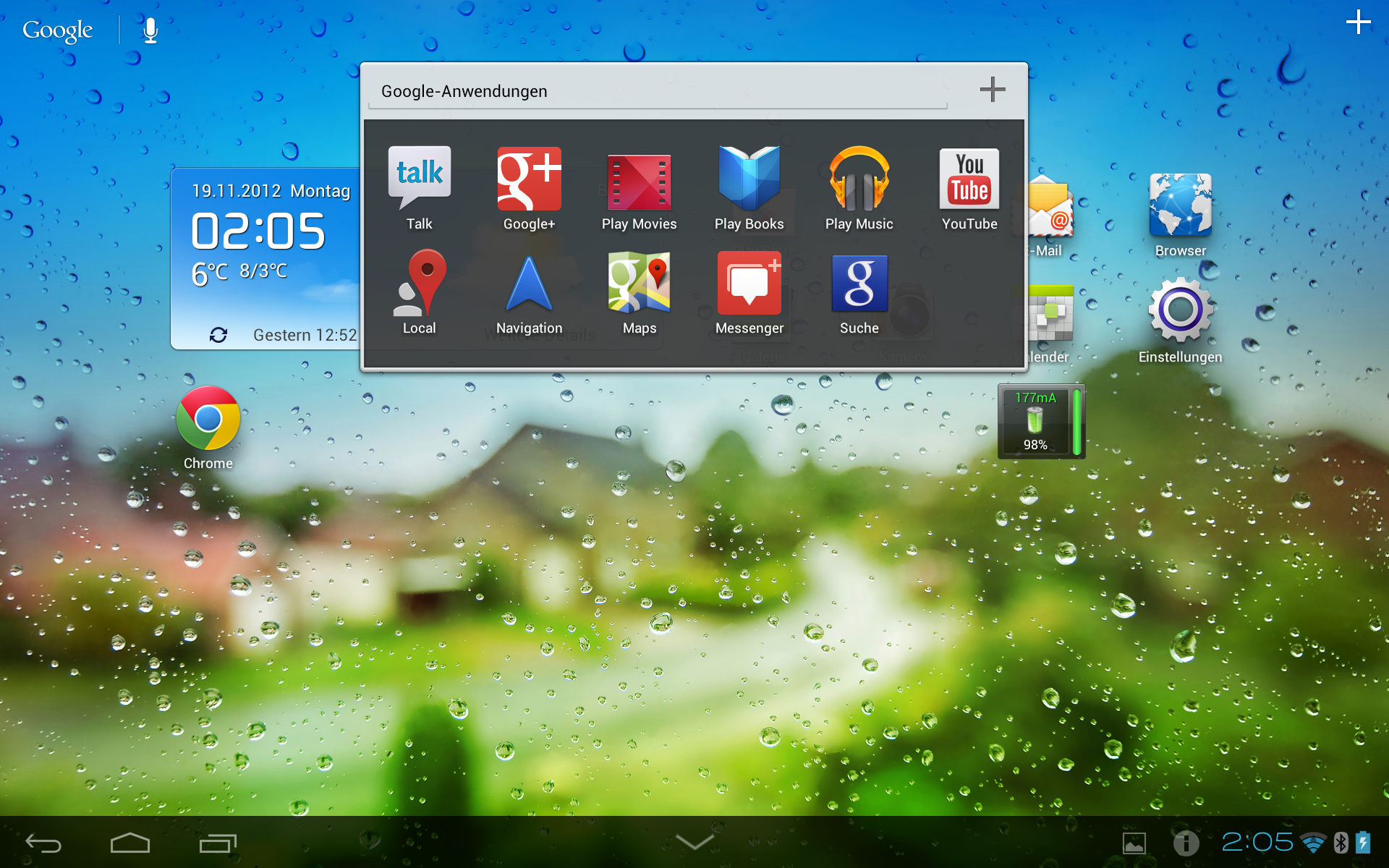This screenshot has width=1389, height=868.
Task: Open YouTube app
Action: tap(969, 188)
